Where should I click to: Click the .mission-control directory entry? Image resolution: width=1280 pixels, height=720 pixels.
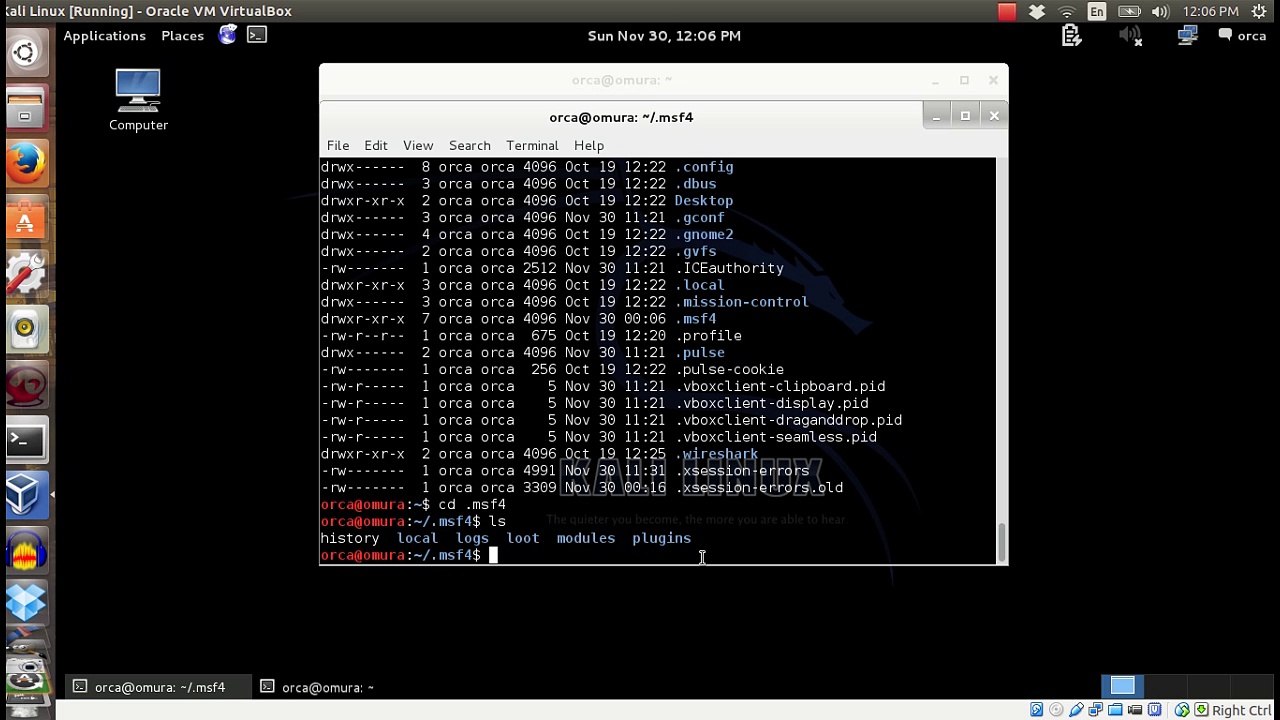[742, 302]
